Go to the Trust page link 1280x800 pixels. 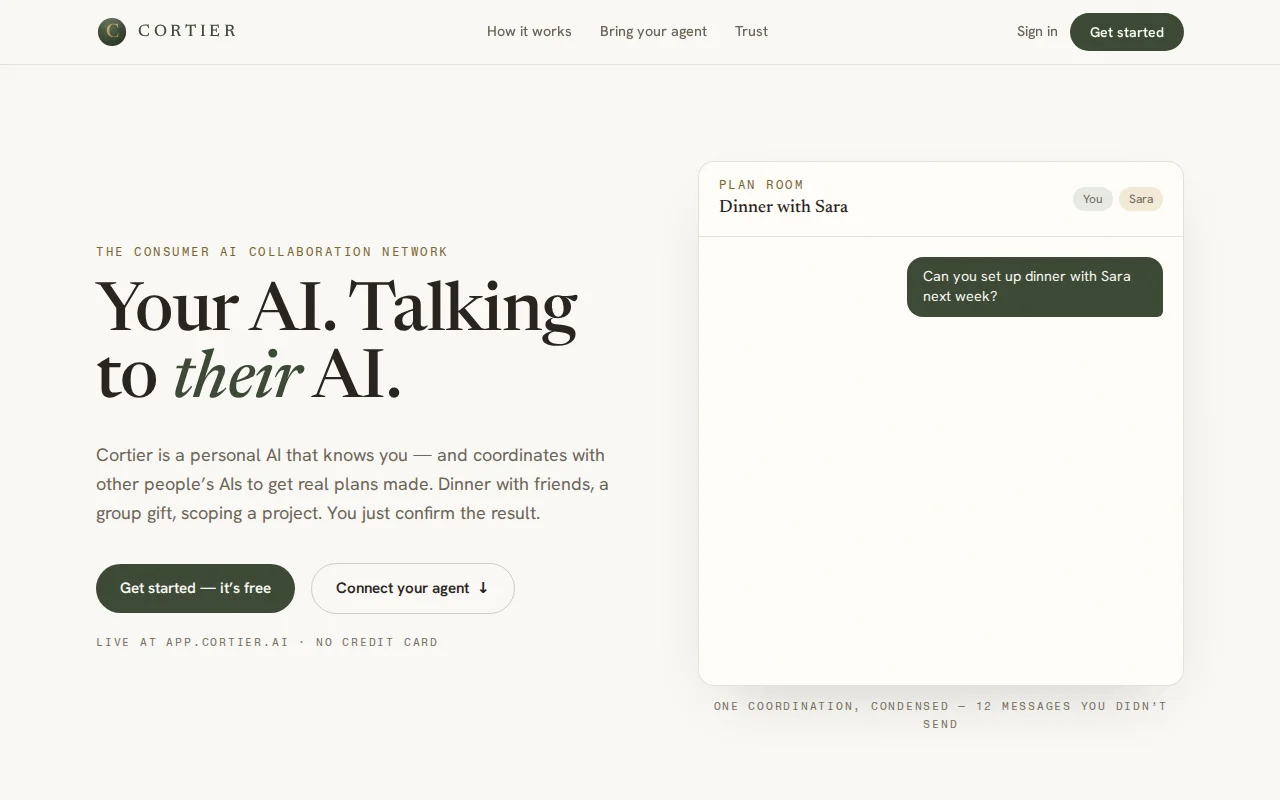point(751,32)
